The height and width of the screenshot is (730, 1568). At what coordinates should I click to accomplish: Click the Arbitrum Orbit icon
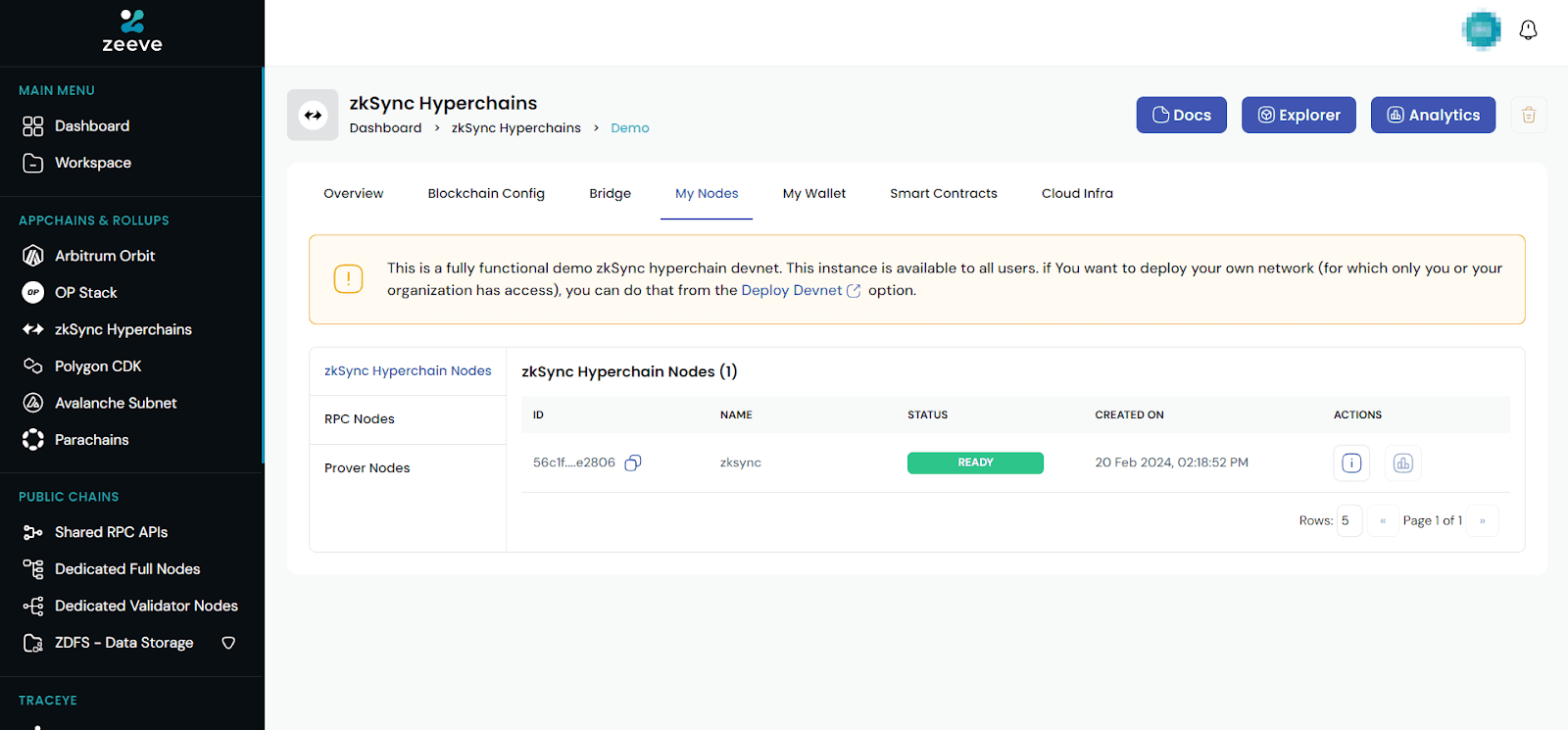[x=33, y=256]
